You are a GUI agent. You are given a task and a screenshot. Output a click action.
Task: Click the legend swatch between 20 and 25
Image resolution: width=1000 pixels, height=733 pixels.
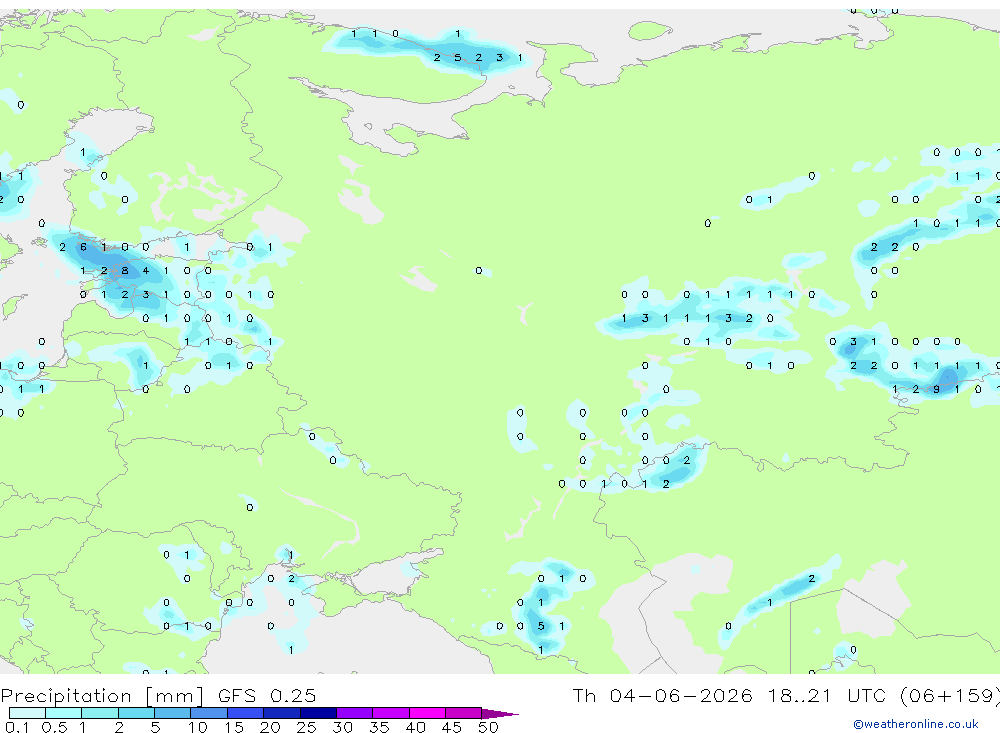(x=281, y=713)
